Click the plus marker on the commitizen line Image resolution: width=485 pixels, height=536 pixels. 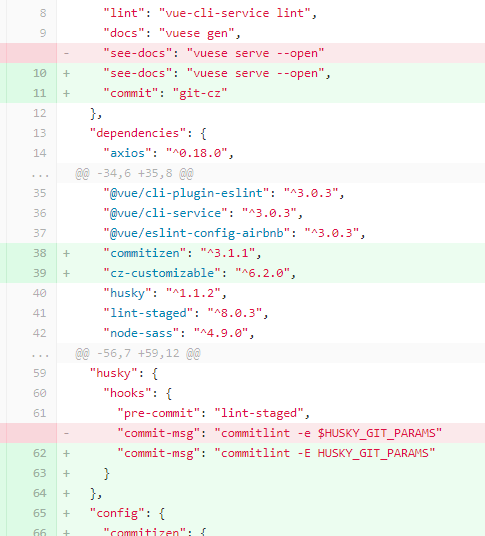[x=66, y=253]
